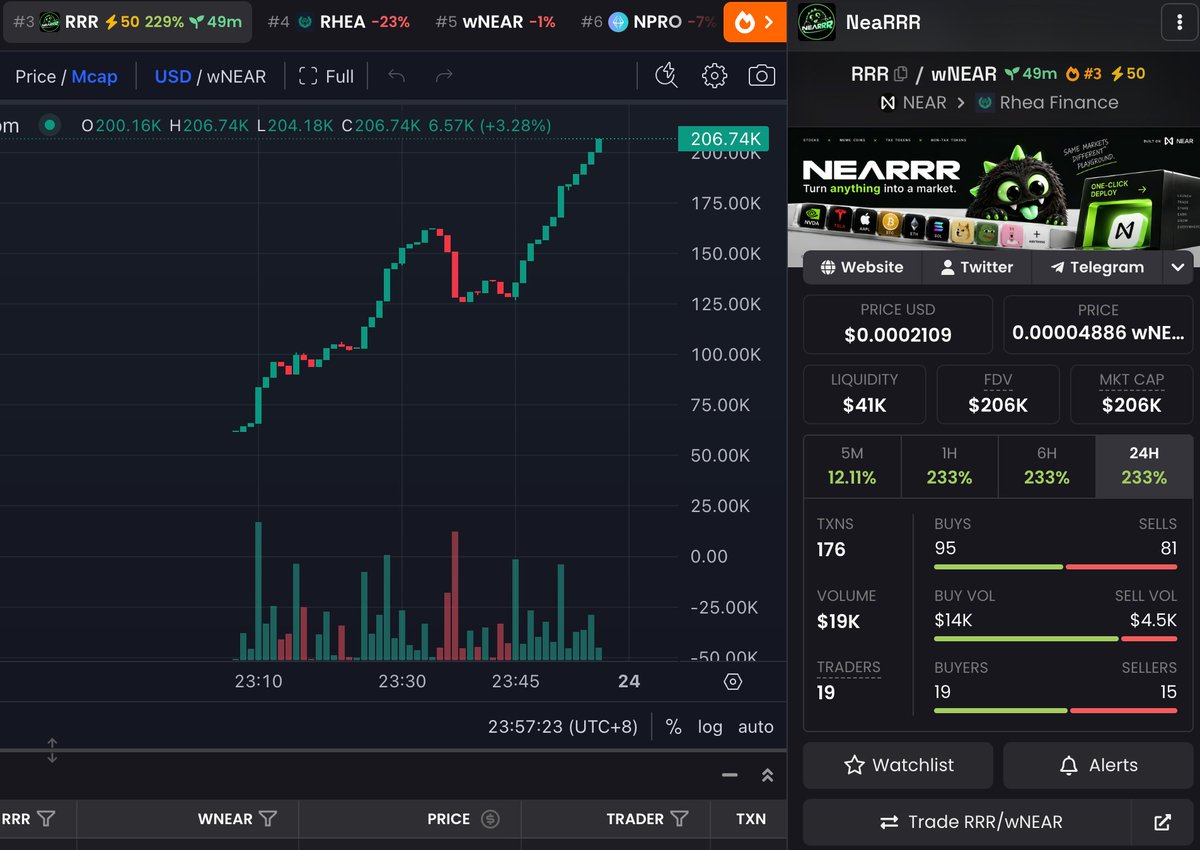Click the MKT CAP $206K box

click(1132, 394)
